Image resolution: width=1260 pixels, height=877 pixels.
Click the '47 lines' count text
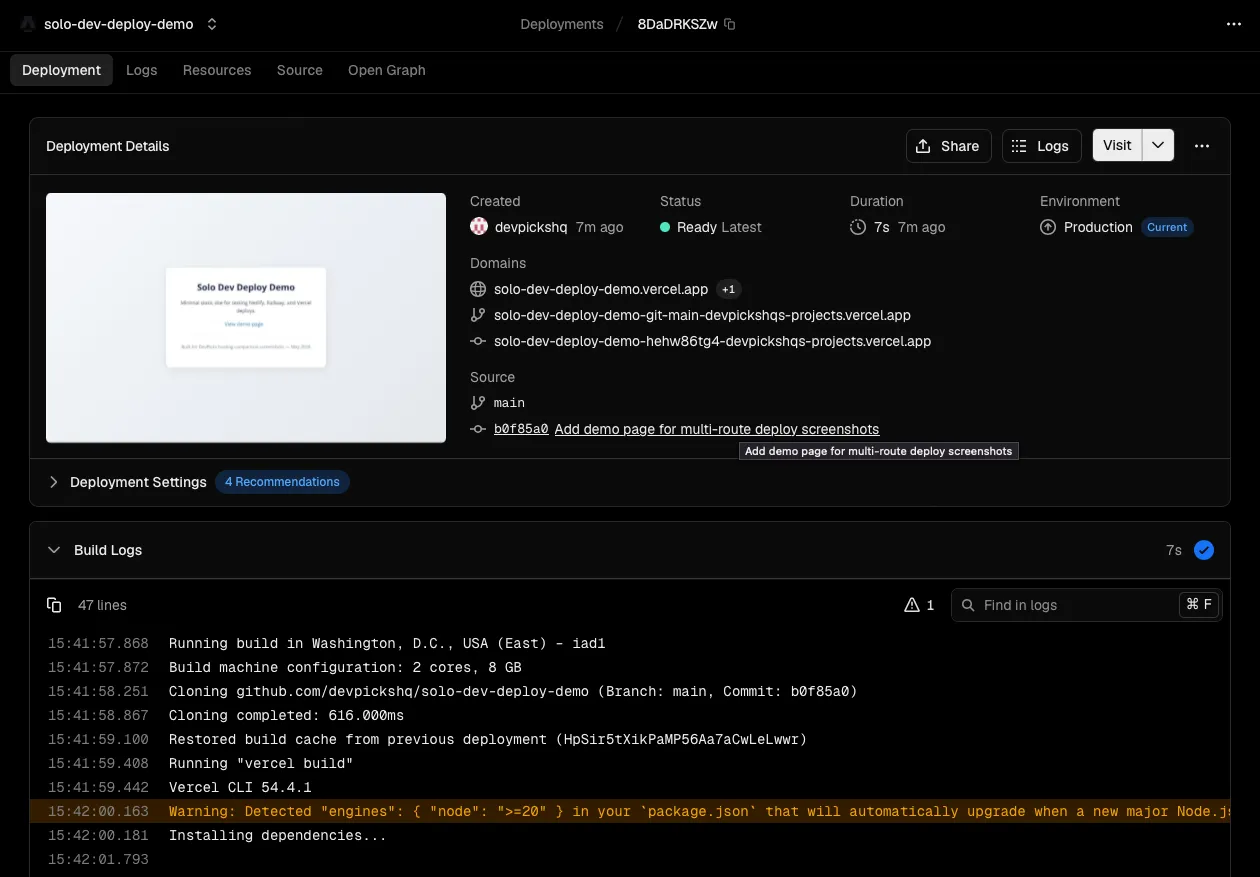point(102,605)
